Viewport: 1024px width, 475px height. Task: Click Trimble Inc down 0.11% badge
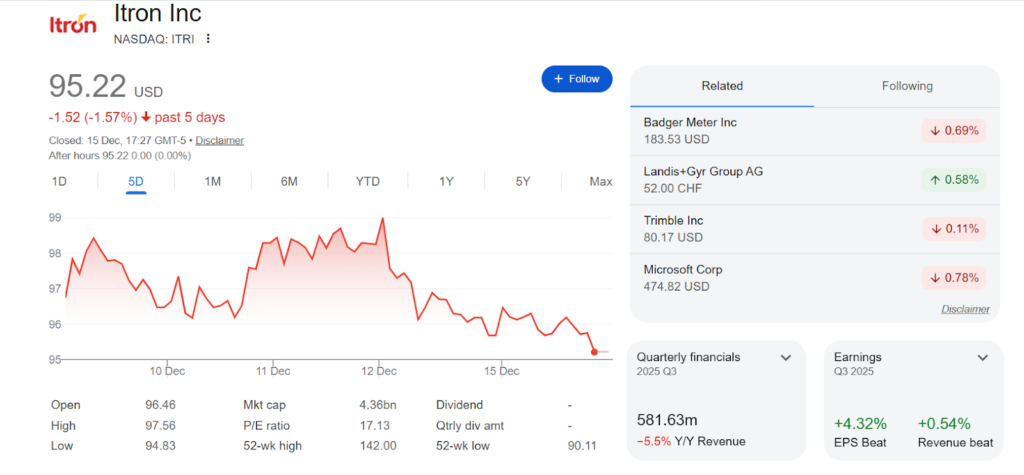coord(953,229)
